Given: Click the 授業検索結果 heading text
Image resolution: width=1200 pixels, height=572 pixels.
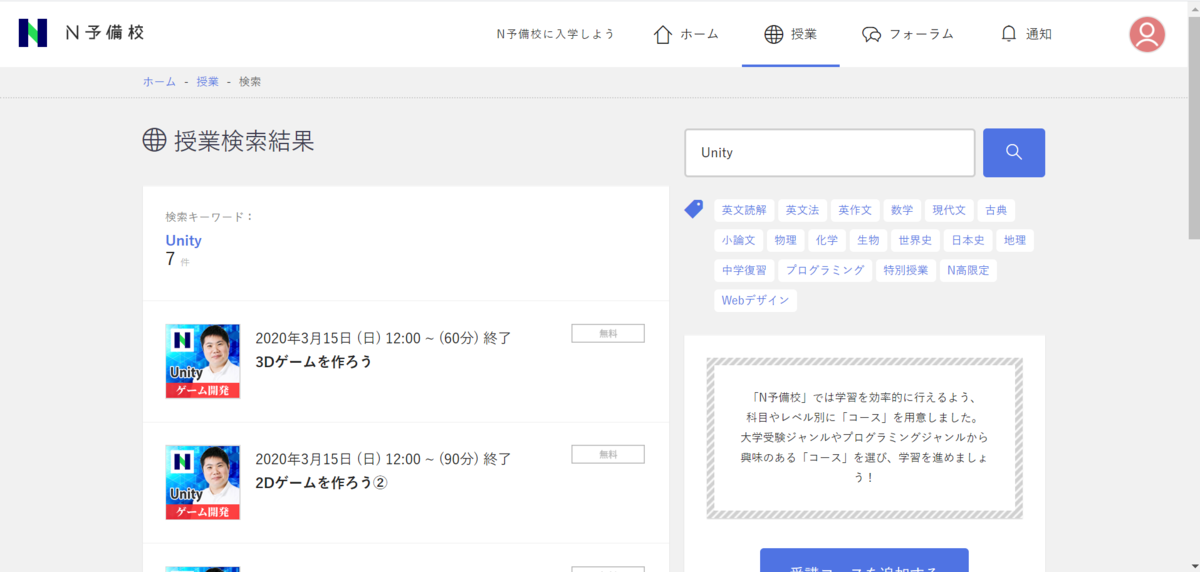Looking at the screenshot, I should point(244,141).
